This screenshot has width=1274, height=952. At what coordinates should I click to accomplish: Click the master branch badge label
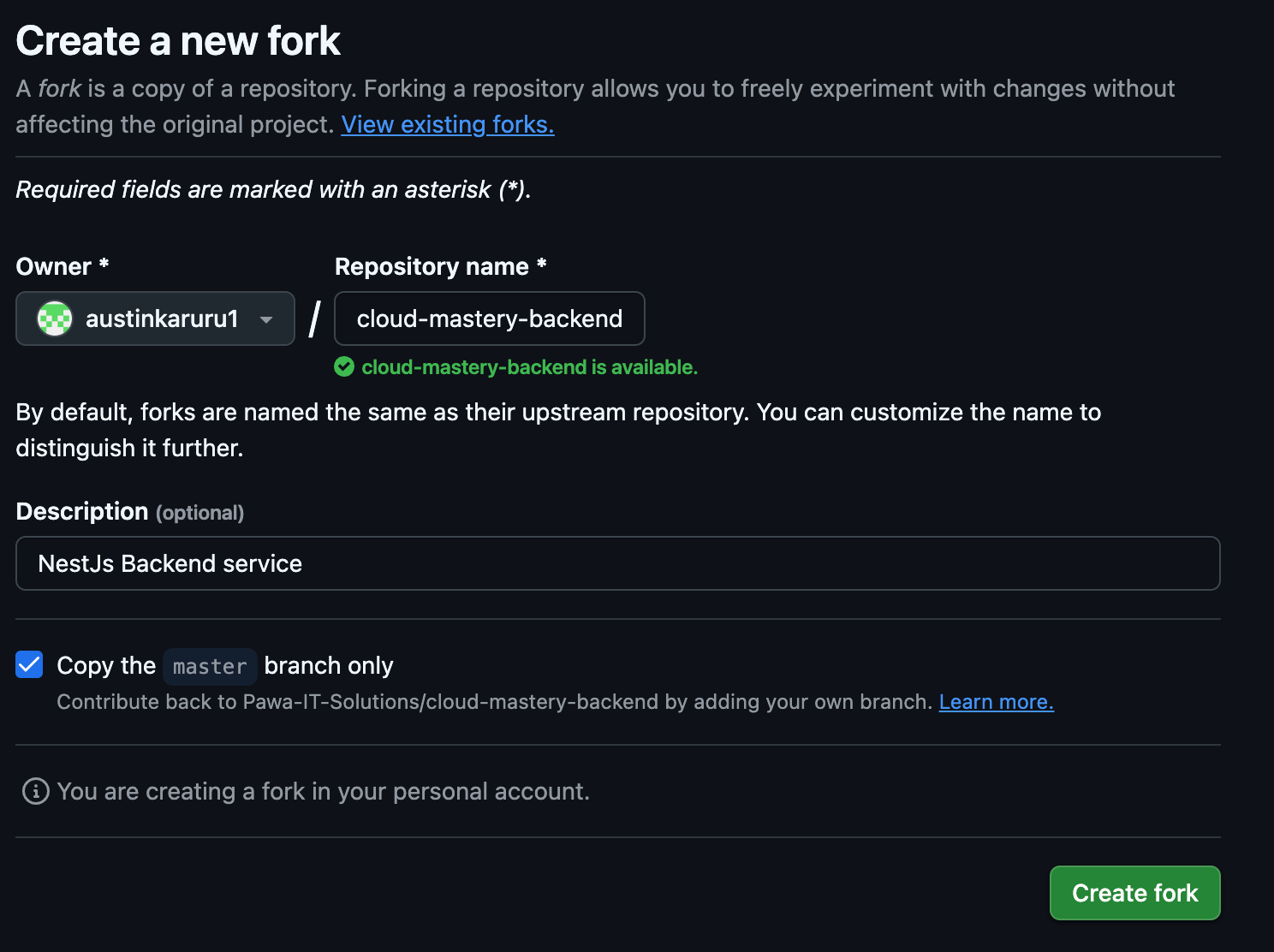point(210,666)
